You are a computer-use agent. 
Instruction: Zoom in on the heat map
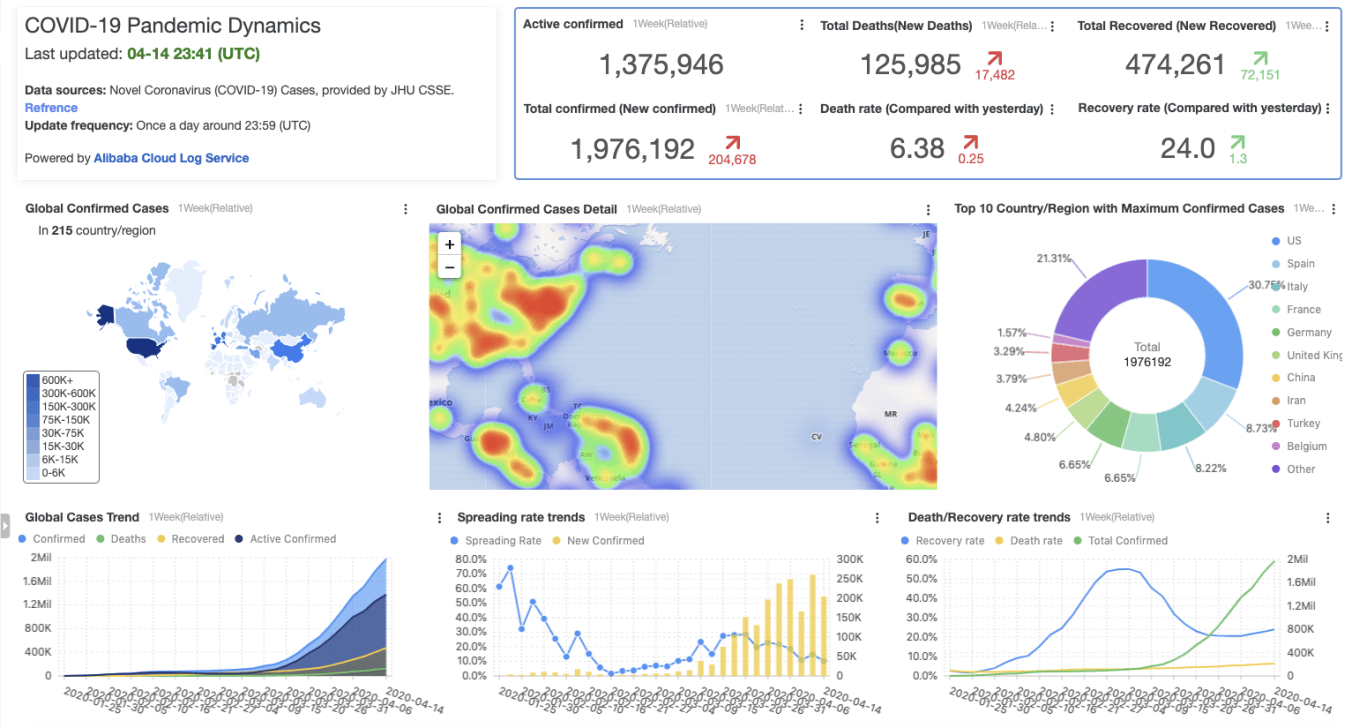450,244
